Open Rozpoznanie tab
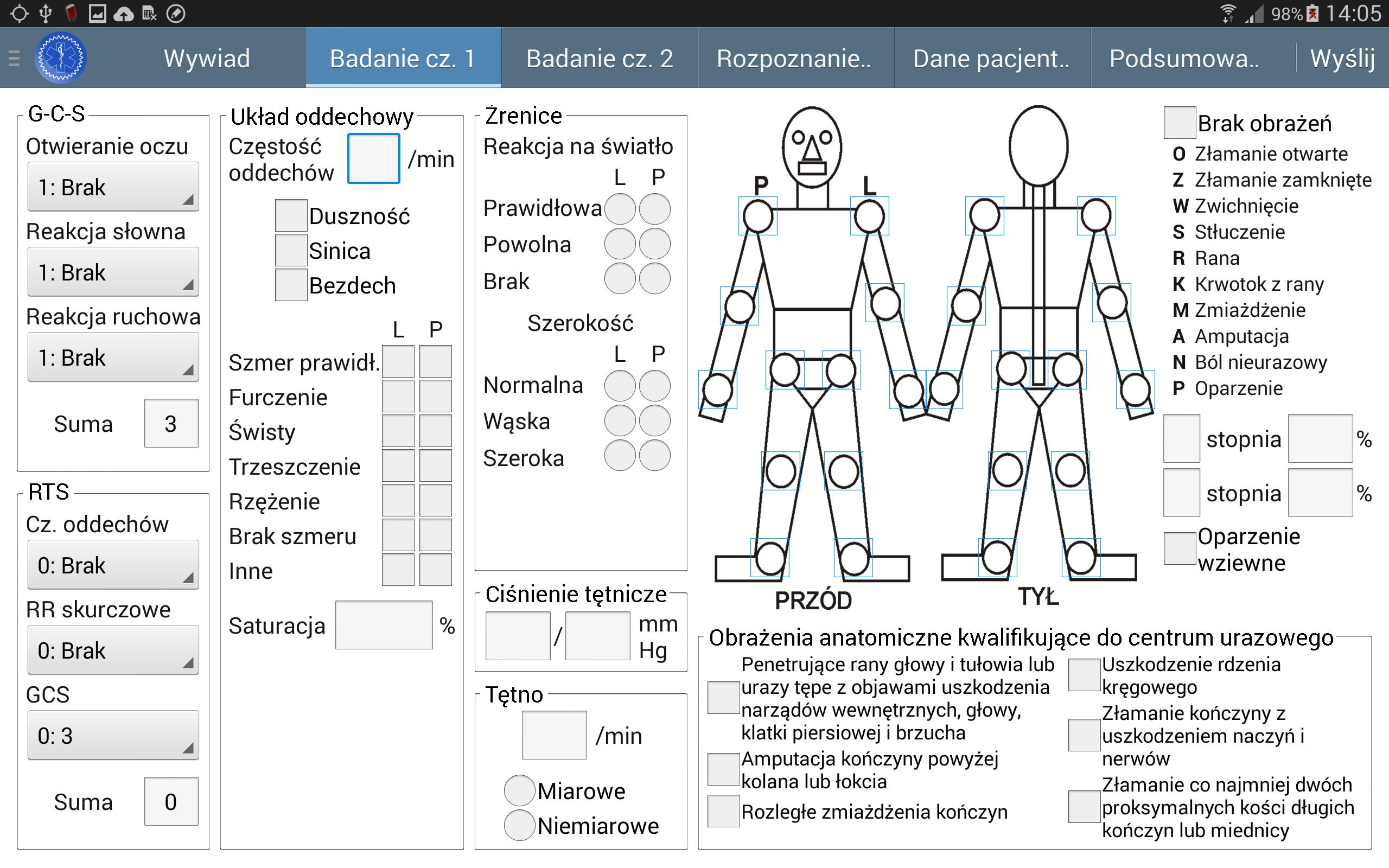Image resolution: width=1389 pixels, height=868 pixels. [x=796, y=58]
